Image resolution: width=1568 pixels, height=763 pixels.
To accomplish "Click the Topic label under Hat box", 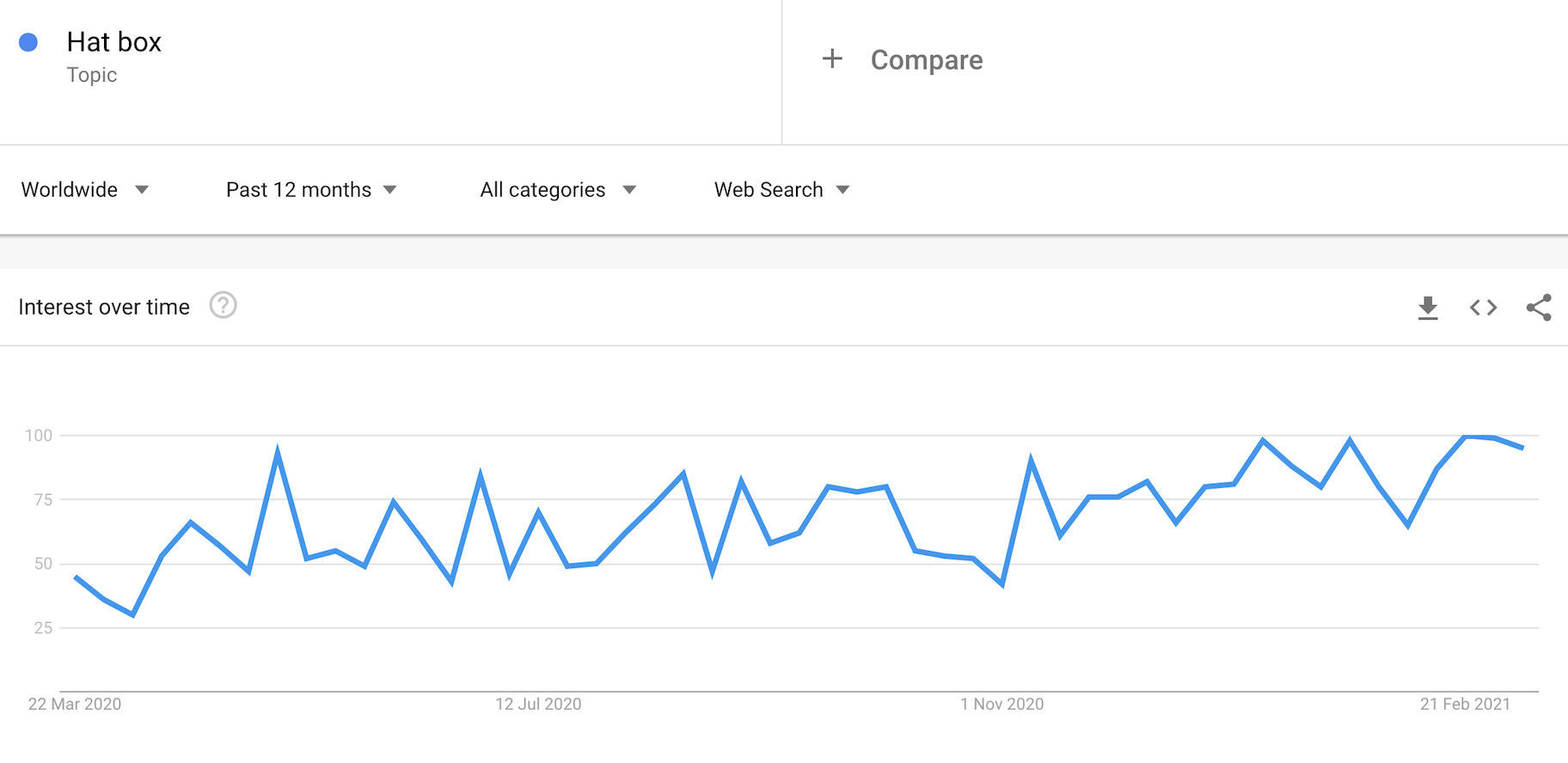I will 92,75.
